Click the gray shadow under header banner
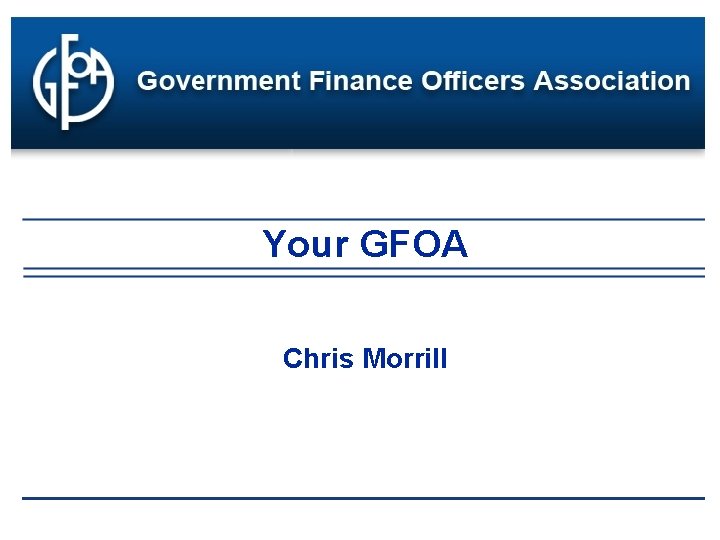 point(358,153)
